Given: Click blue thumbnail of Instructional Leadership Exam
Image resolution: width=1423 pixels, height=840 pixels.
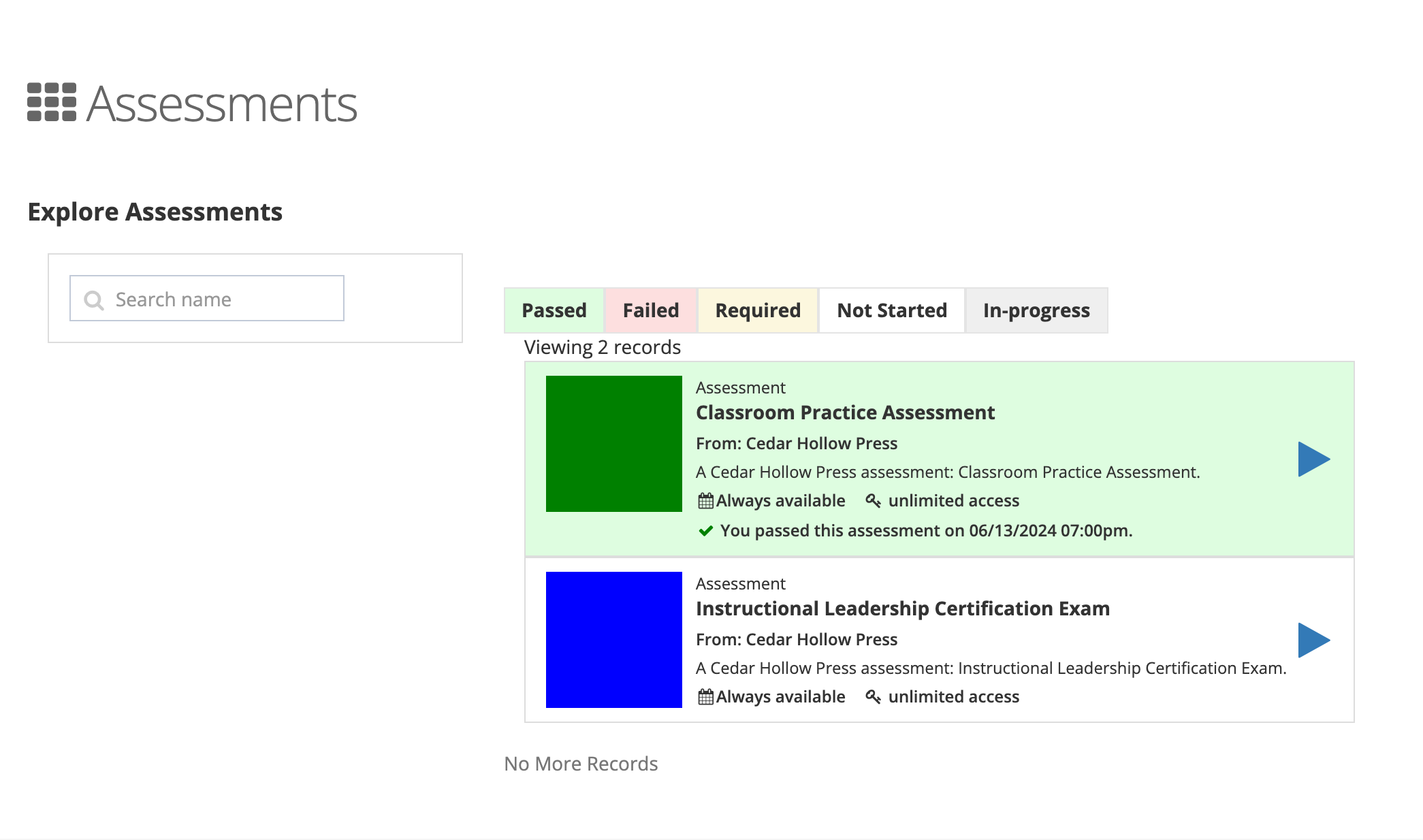Looking at the screenshot, I should (614, 640).
